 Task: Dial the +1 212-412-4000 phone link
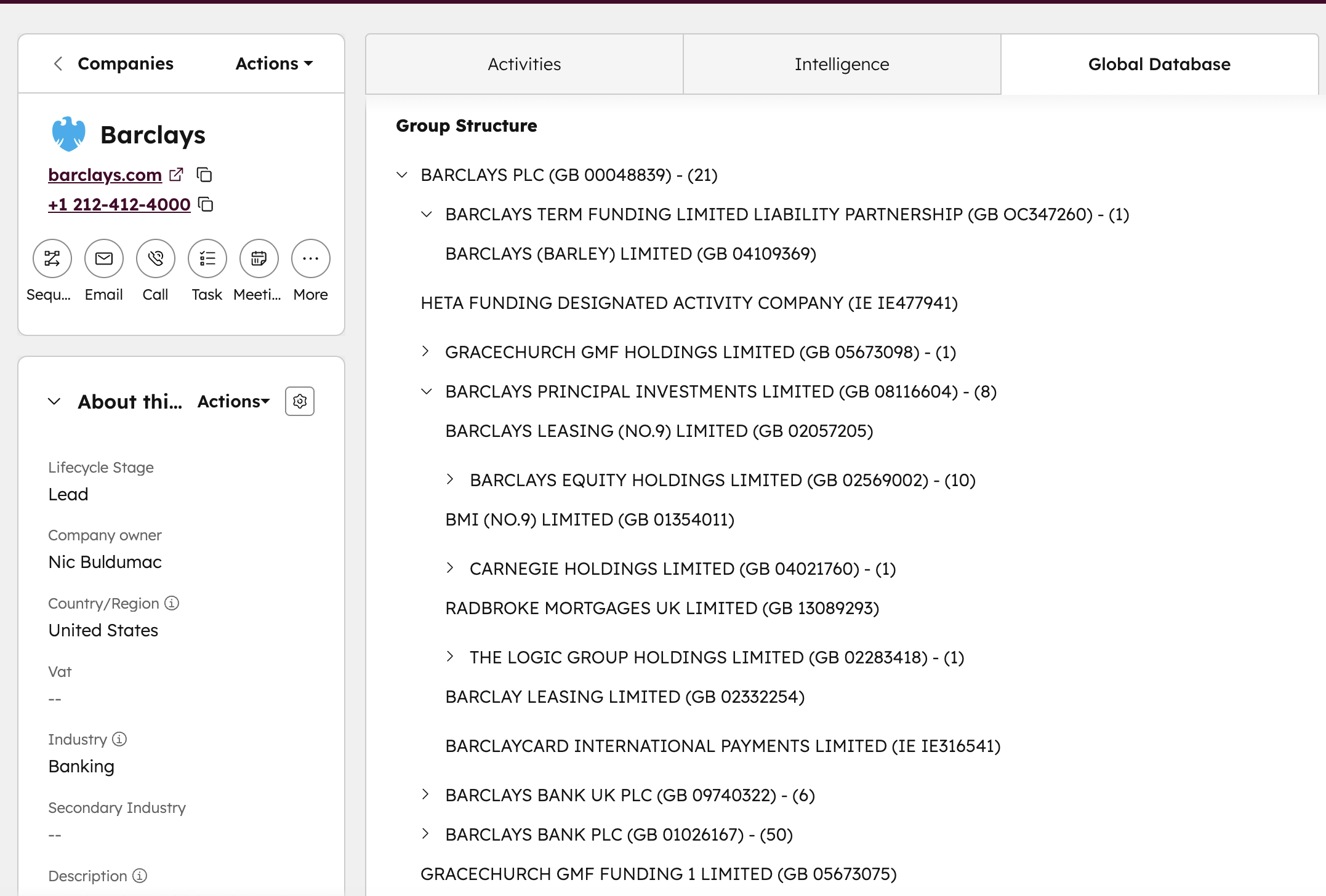119,204
